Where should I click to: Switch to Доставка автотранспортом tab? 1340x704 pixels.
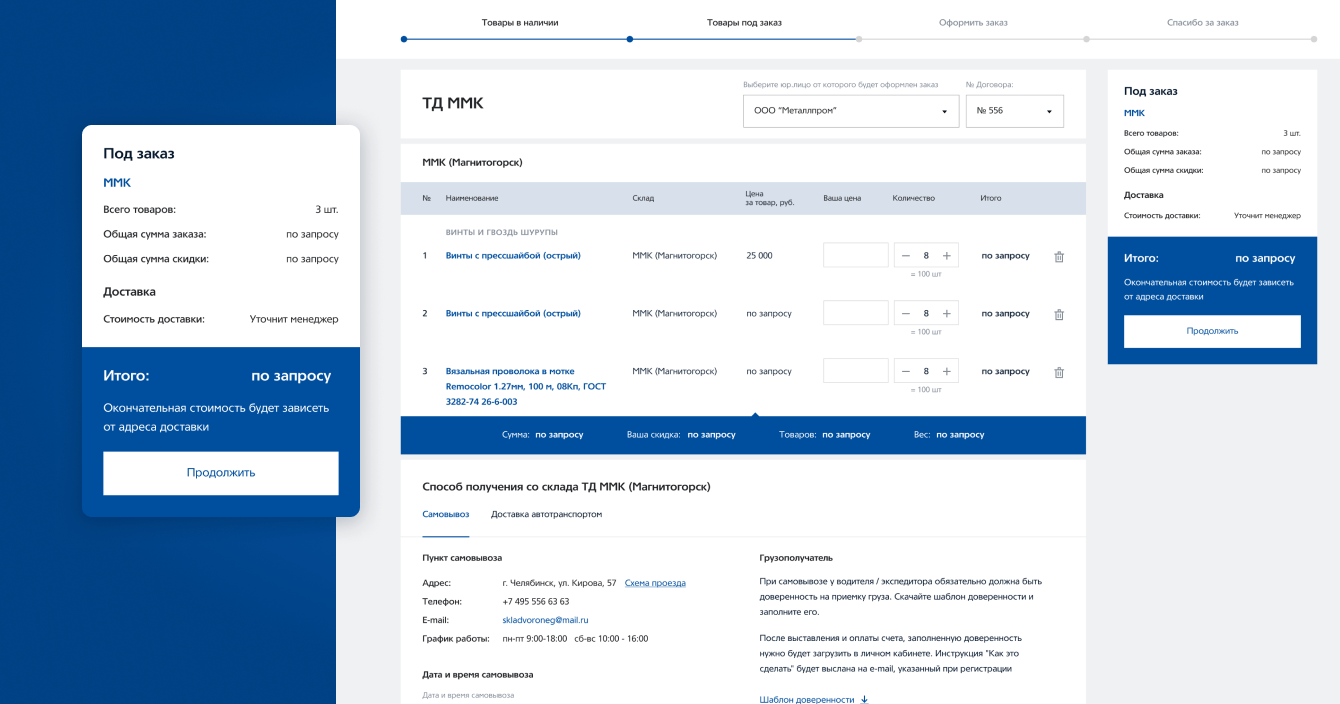pos(546,514)
